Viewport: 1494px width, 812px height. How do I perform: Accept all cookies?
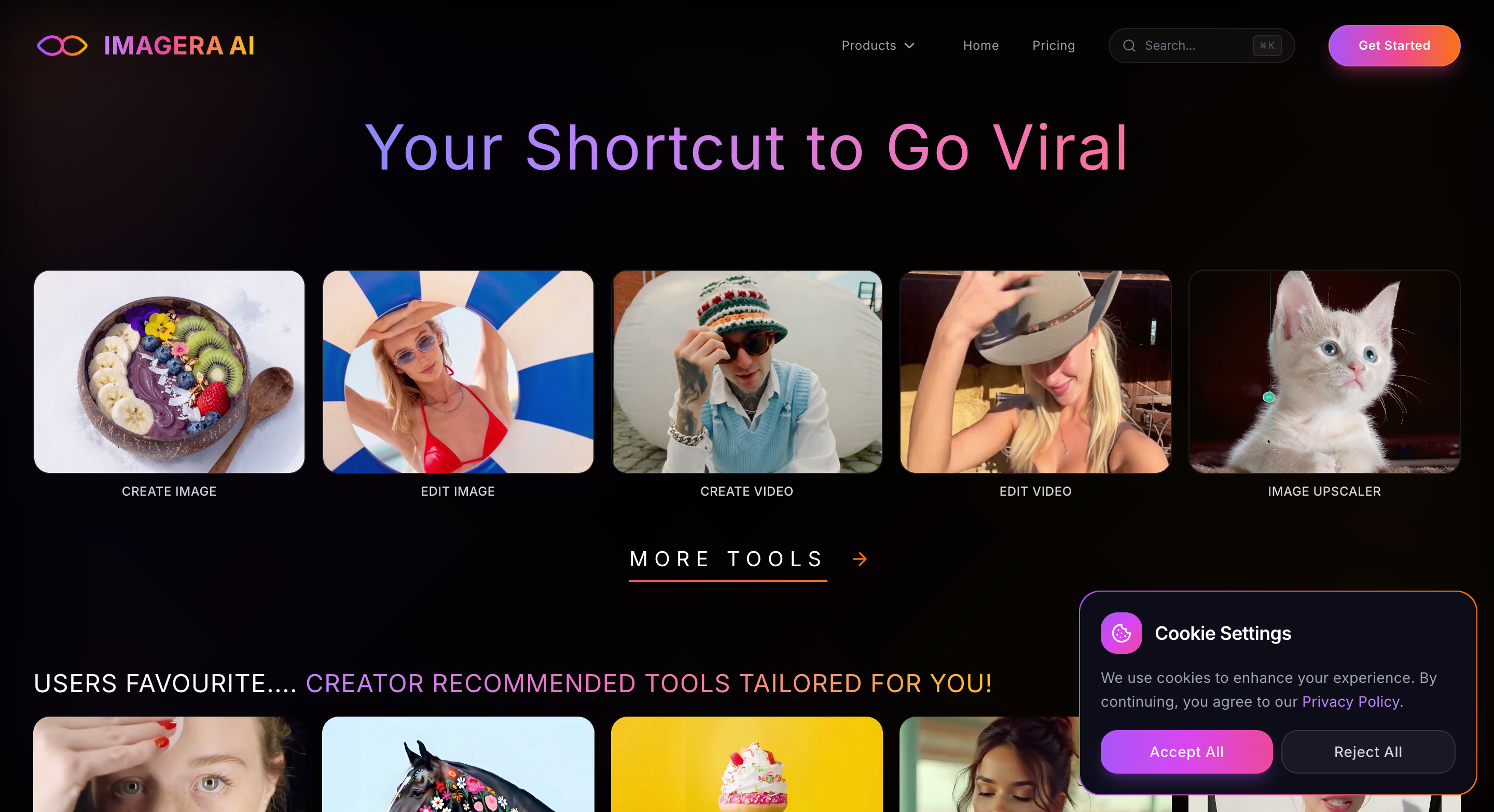click(x=1186, y=752)
